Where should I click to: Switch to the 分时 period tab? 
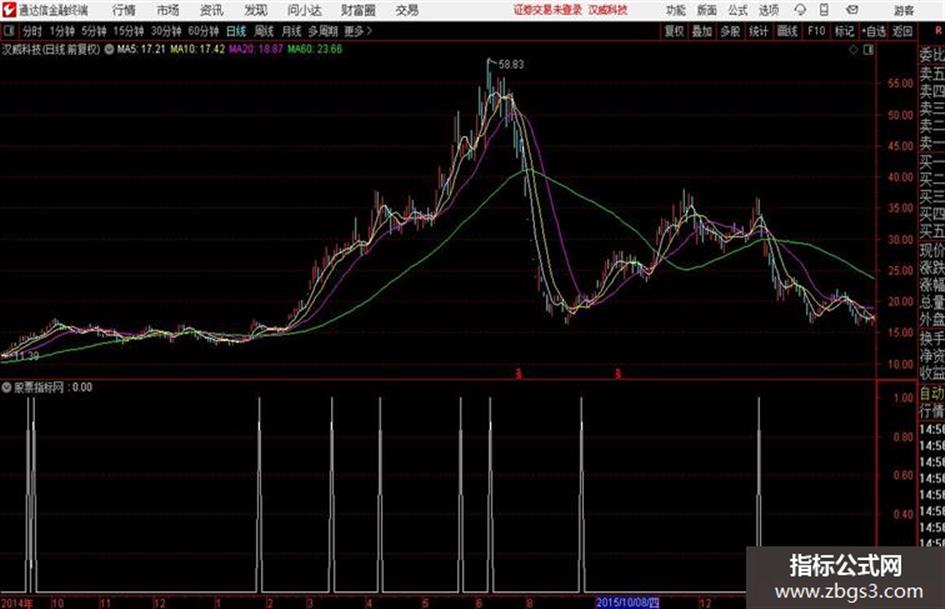pyautogui.click(x=32, y=31)
